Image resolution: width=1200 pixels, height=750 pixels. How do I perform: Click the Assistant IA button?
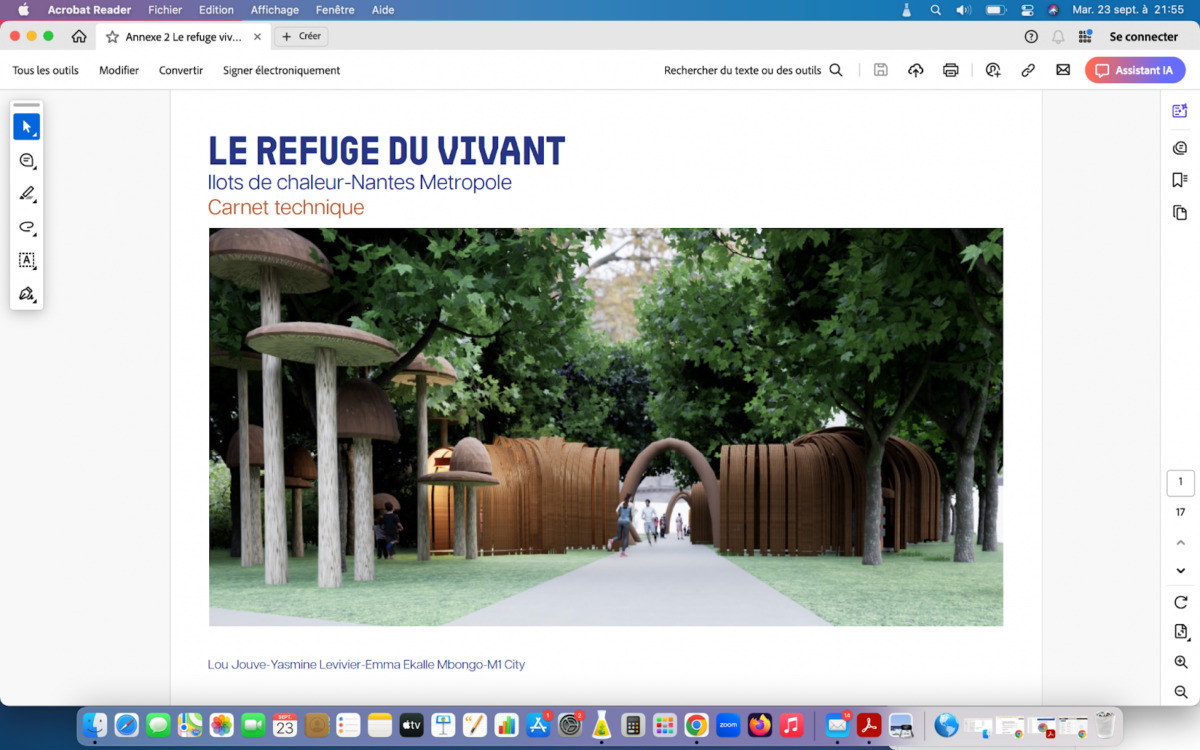[x=1135, y=70]
